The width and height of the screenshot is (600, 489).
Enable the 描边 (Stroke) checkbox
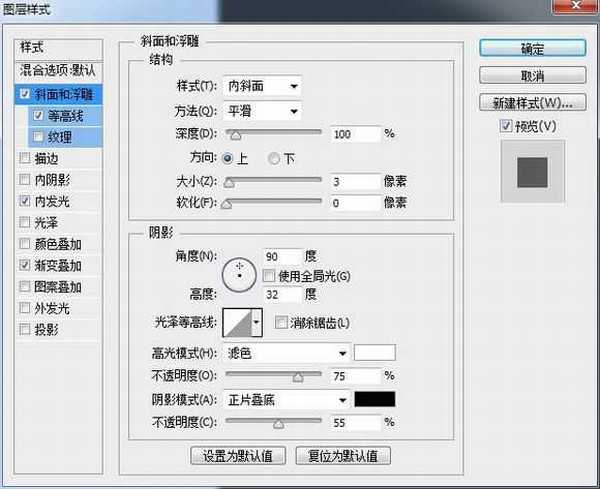click(x=24, y=157)
